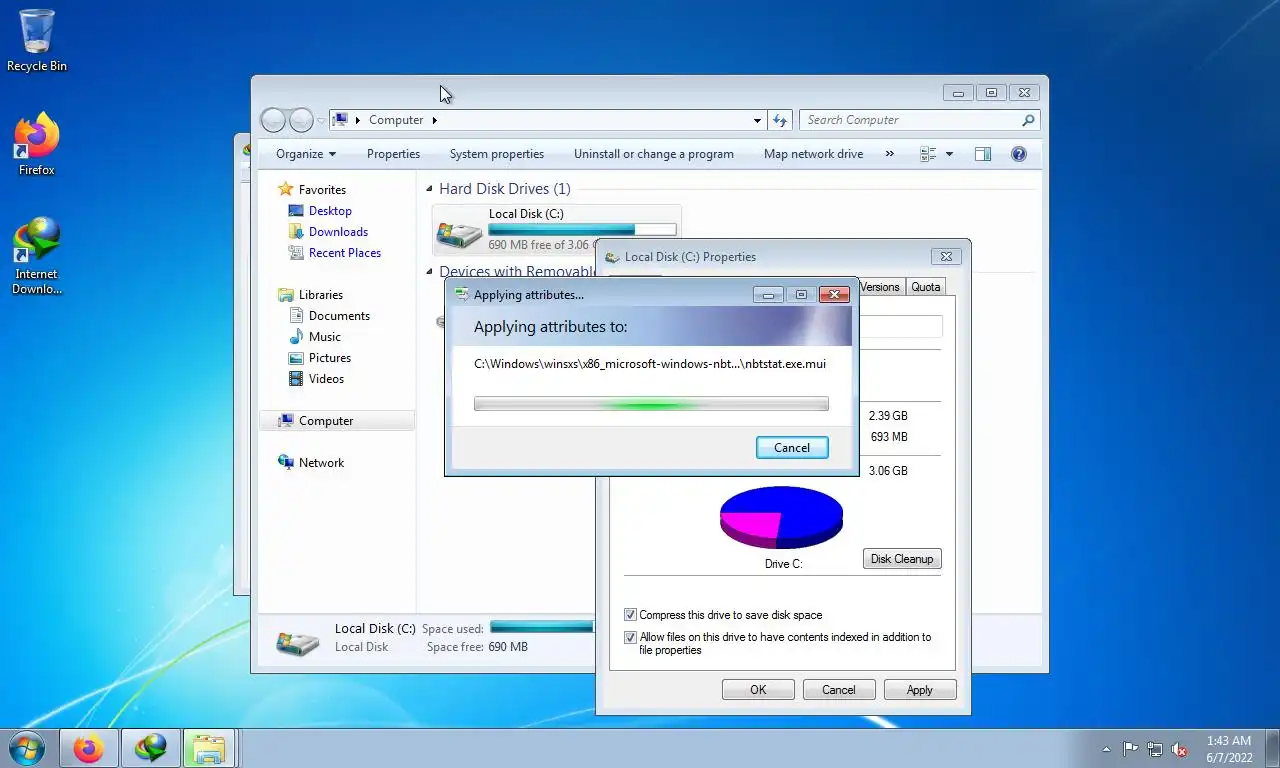The image size is (1280, 768).
Task: Click Apply in Local Disk Properties
Action: (919, 690)
